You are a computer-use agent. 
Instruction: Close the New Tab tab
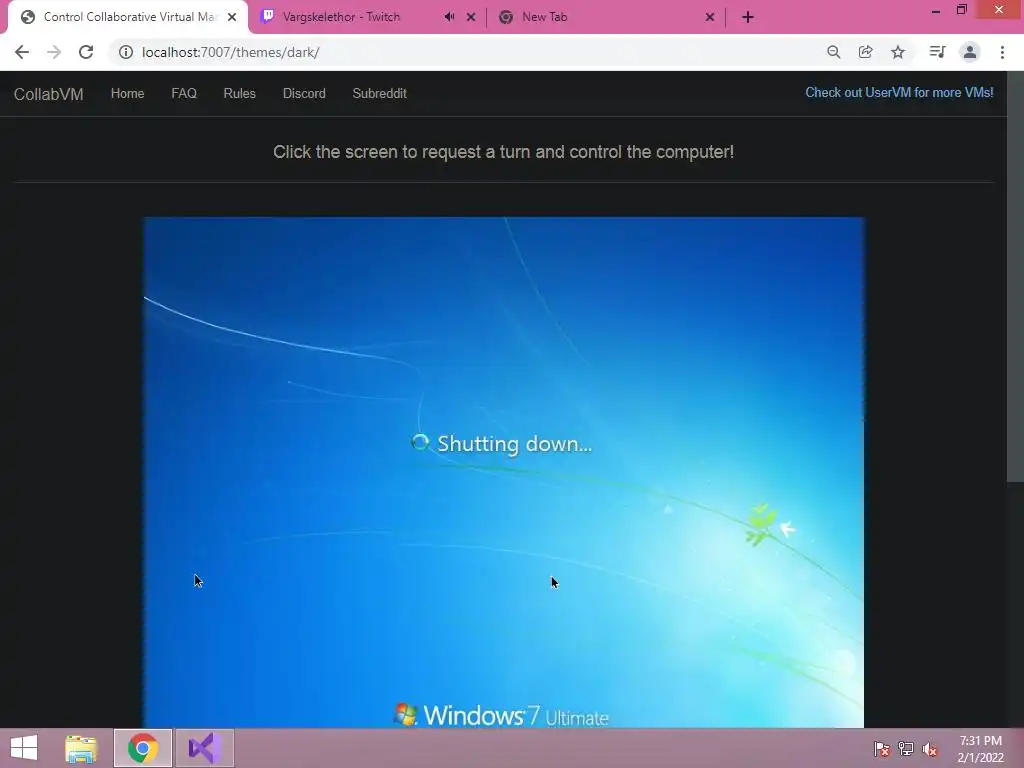pos(710,17)
